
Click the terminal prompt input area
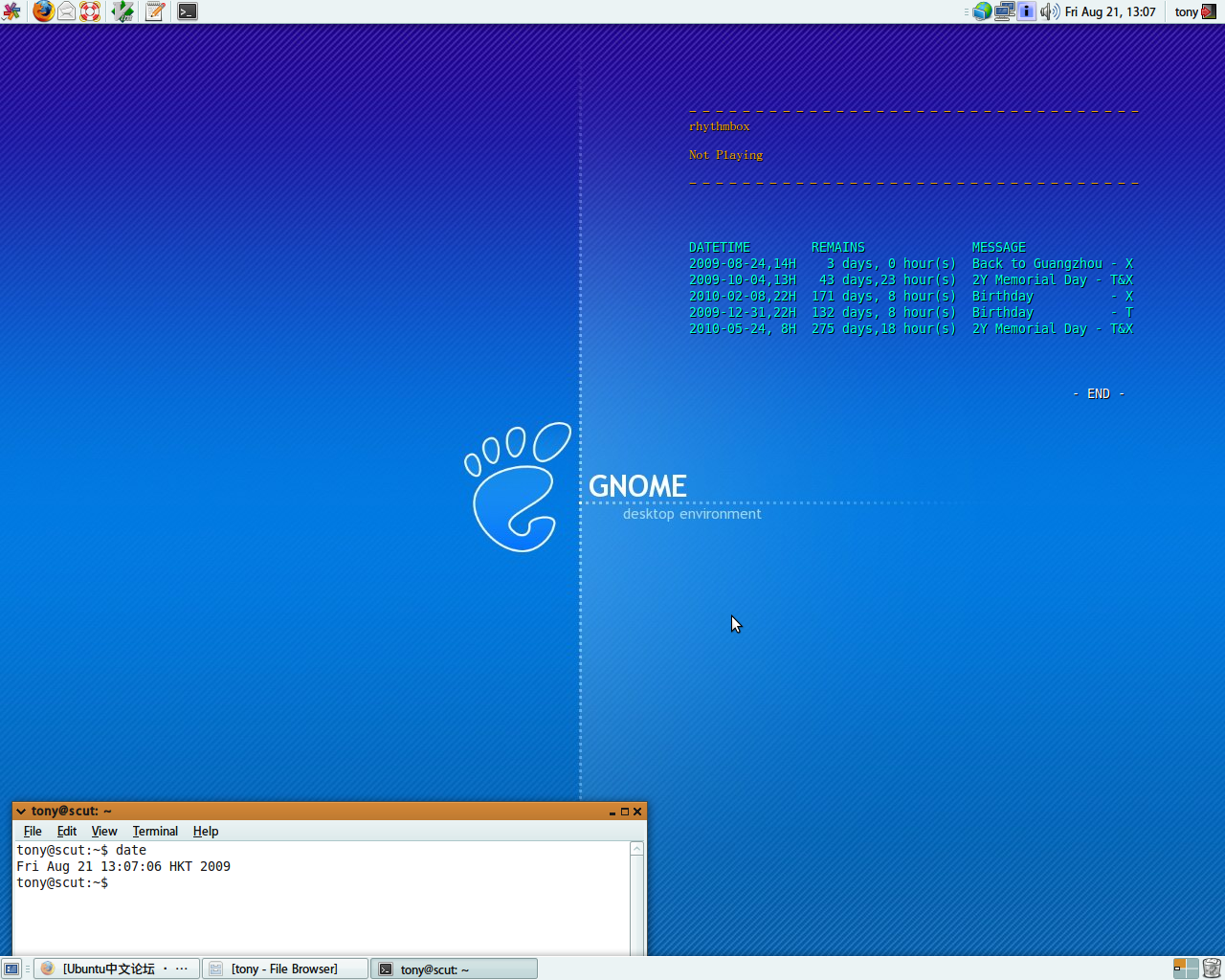pos(322,899)
